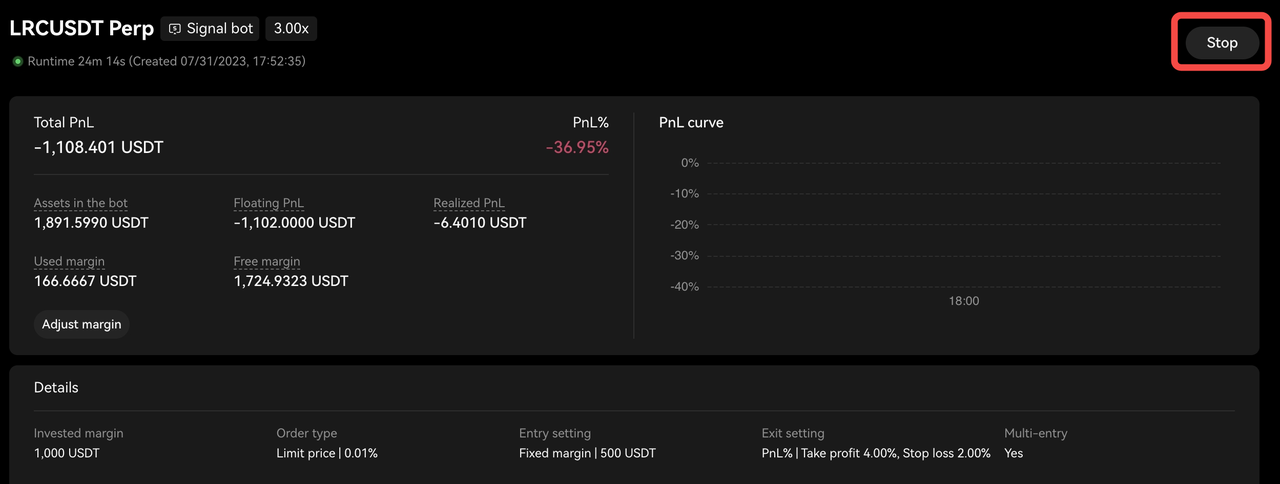Click the Realized PnL label
The height and width of the screenshot is (484, 1280).
469,203
